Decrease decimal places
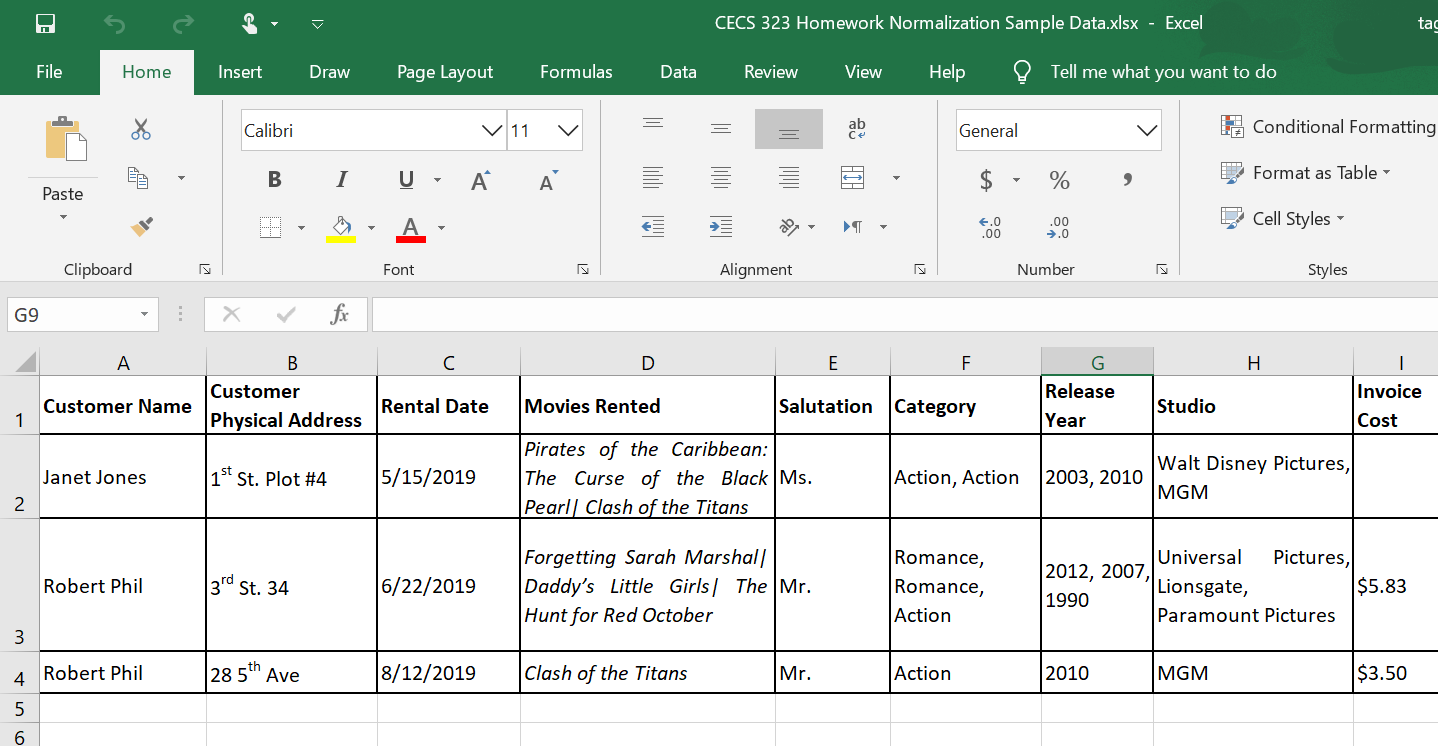1438x746 pixels. pyautogui.click(x=1060, y=228)
